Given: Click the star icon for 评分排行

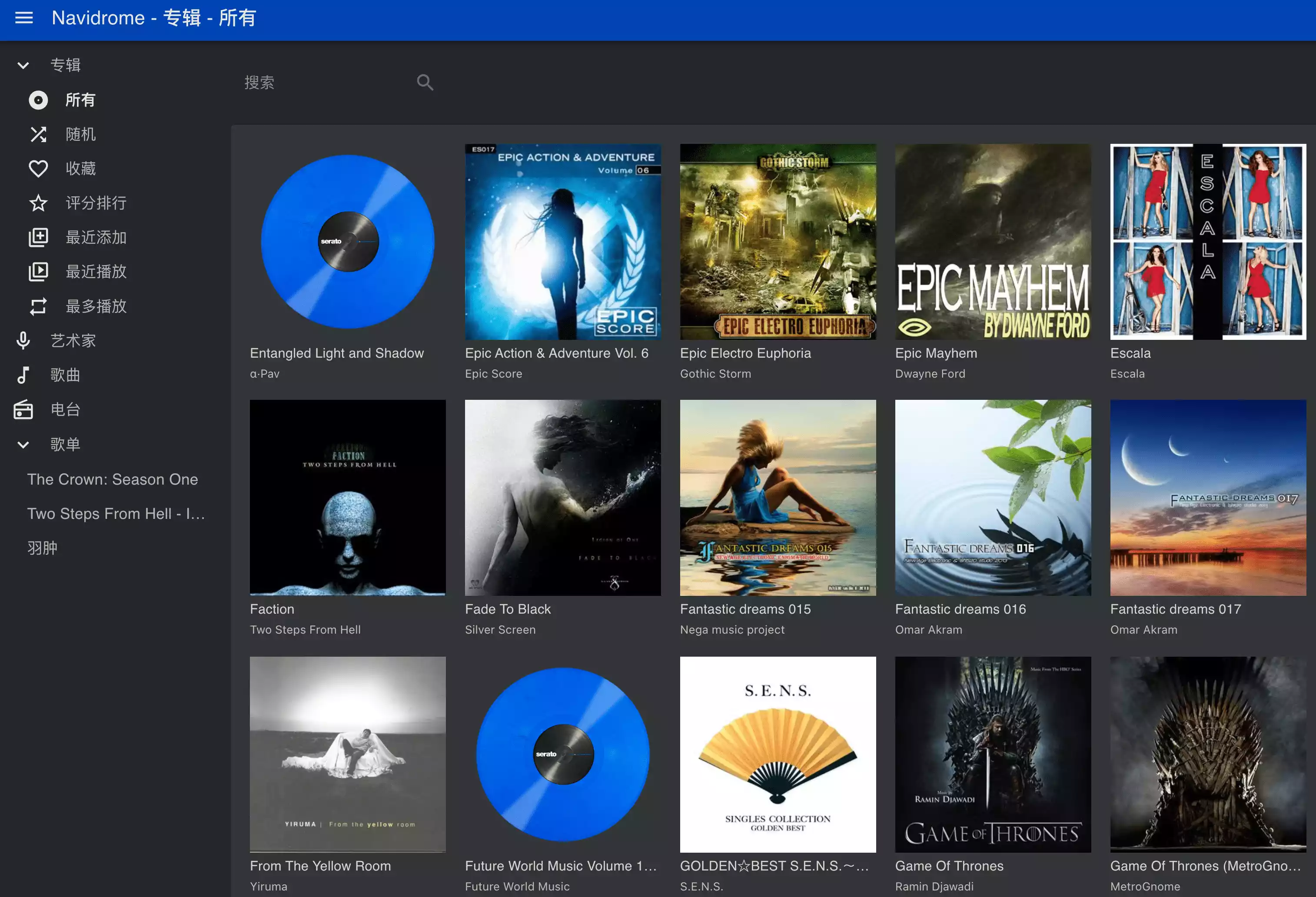Looking at the screenshot, I should tap(38, 203).
